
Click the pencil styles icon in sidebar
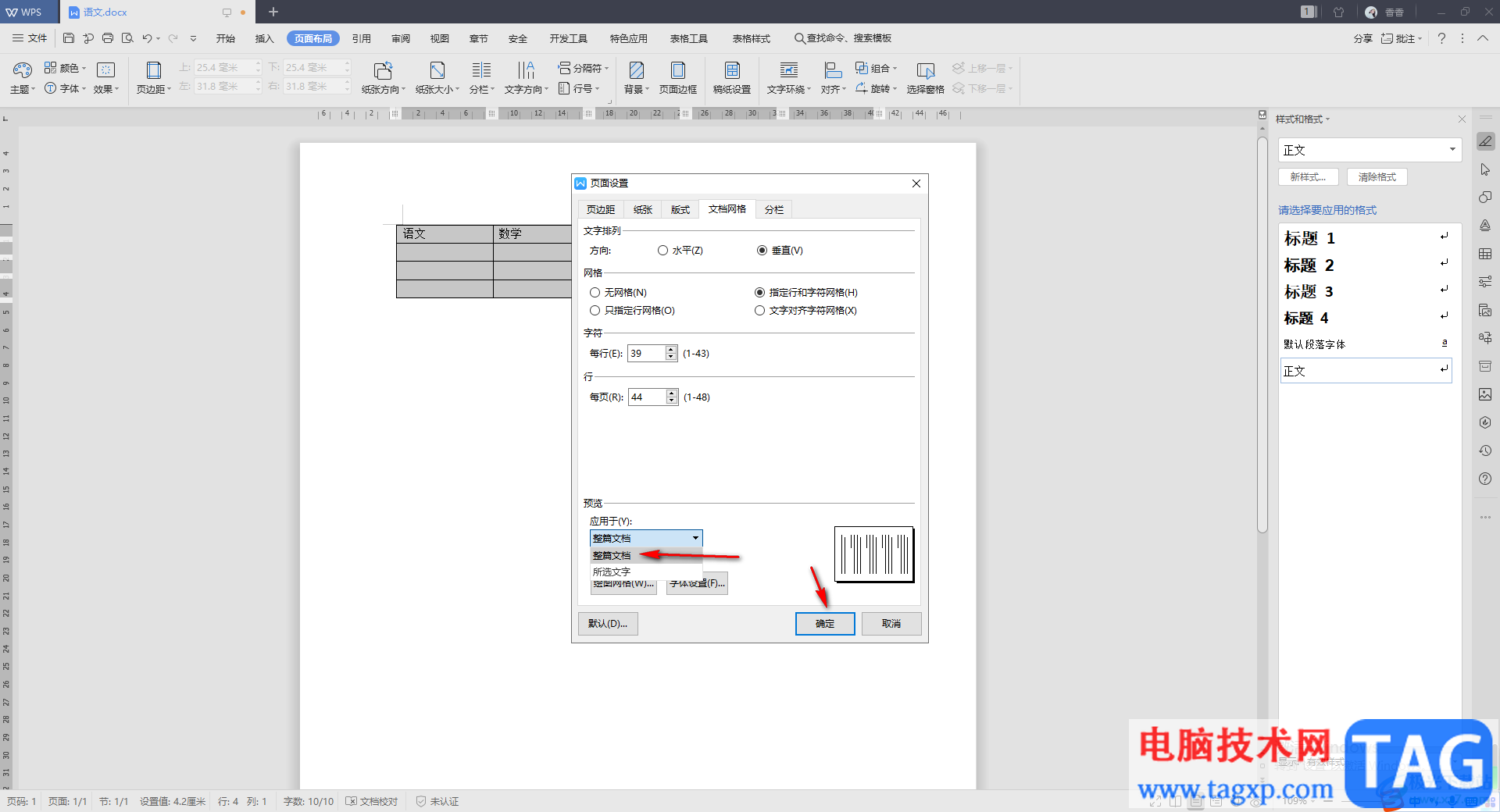(1485, 141)
